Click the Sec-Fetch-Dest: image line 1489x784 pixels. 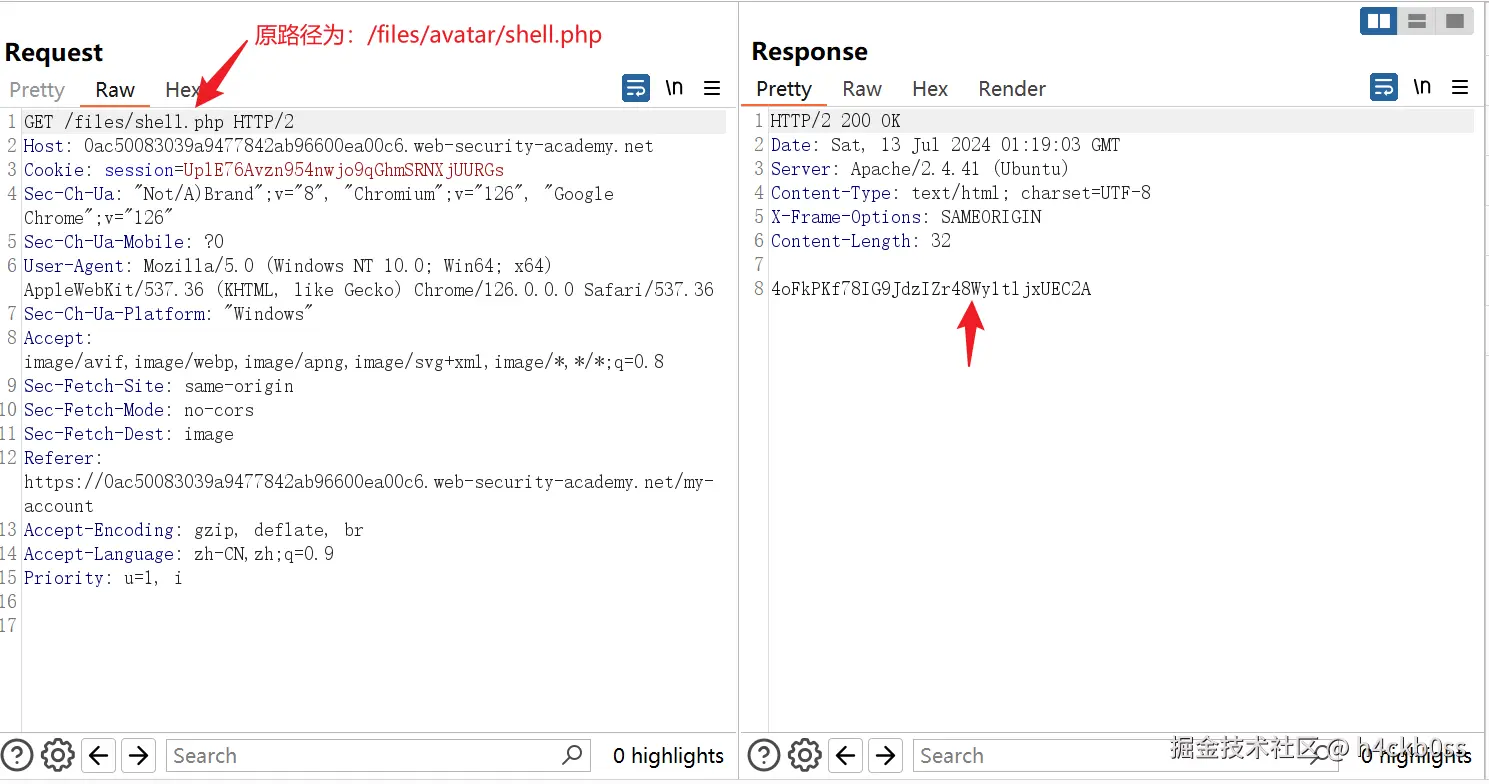click(x=129, y=434)
